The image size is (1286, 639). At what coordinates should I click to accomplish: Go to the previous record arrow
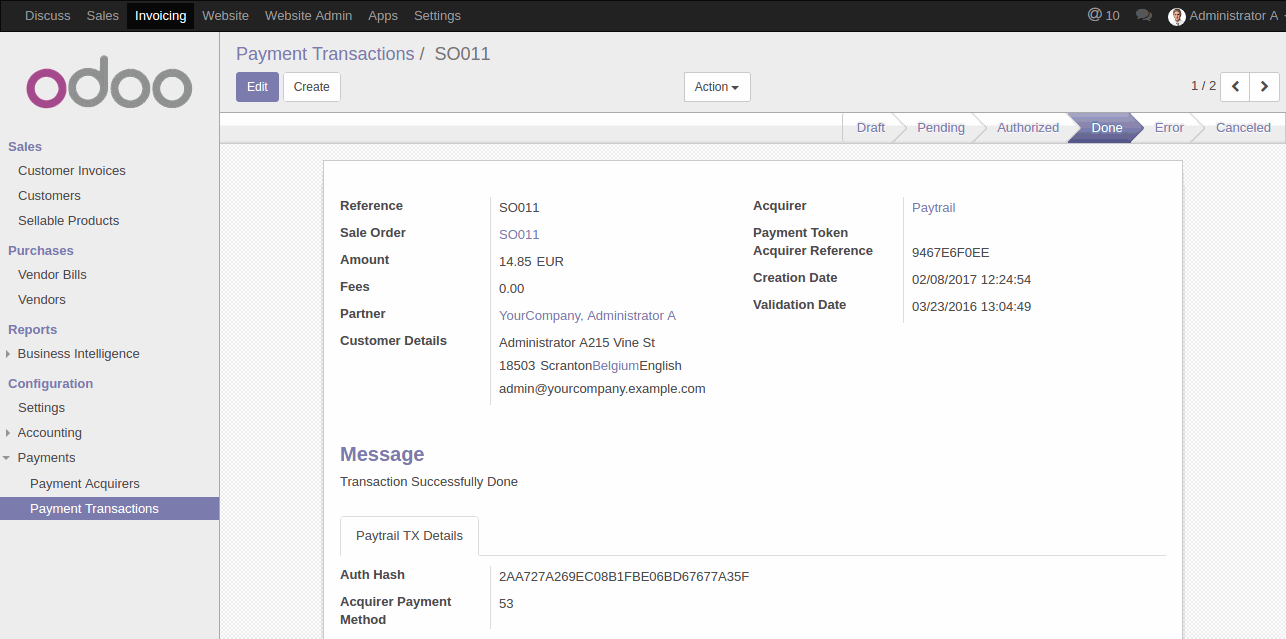(1235, 87)
